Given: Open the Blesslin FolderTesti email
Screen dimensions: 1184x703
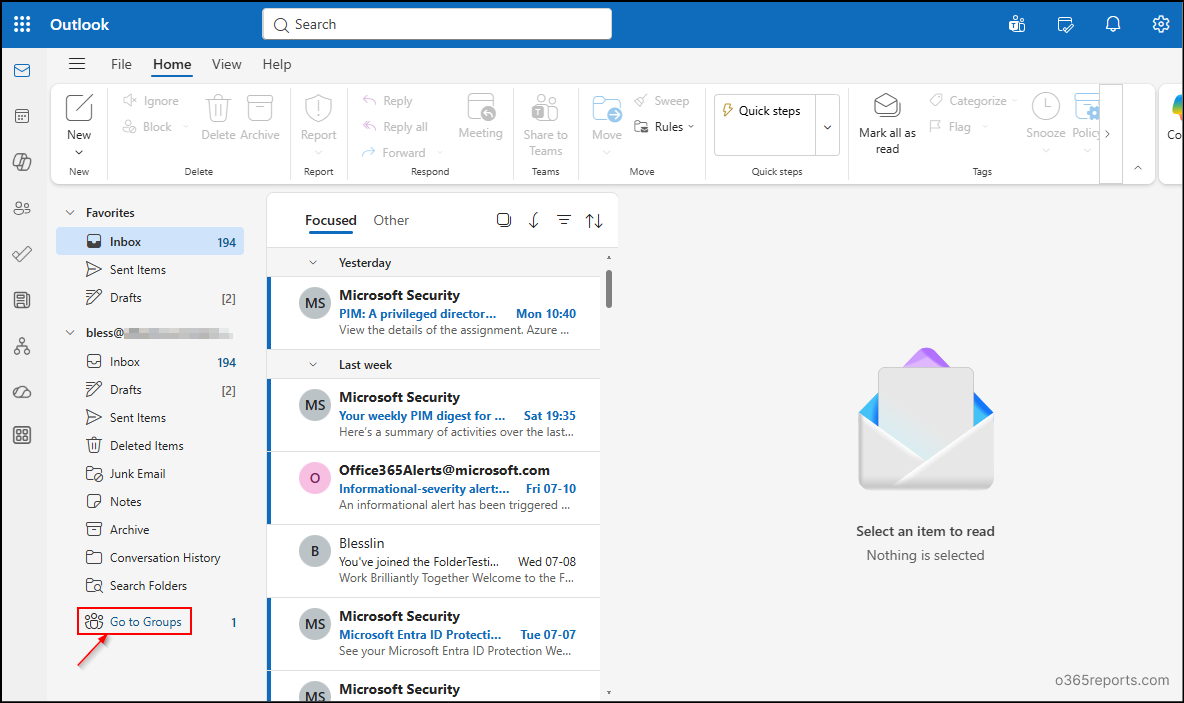Looking at the screenshot, I should (435, 560).
